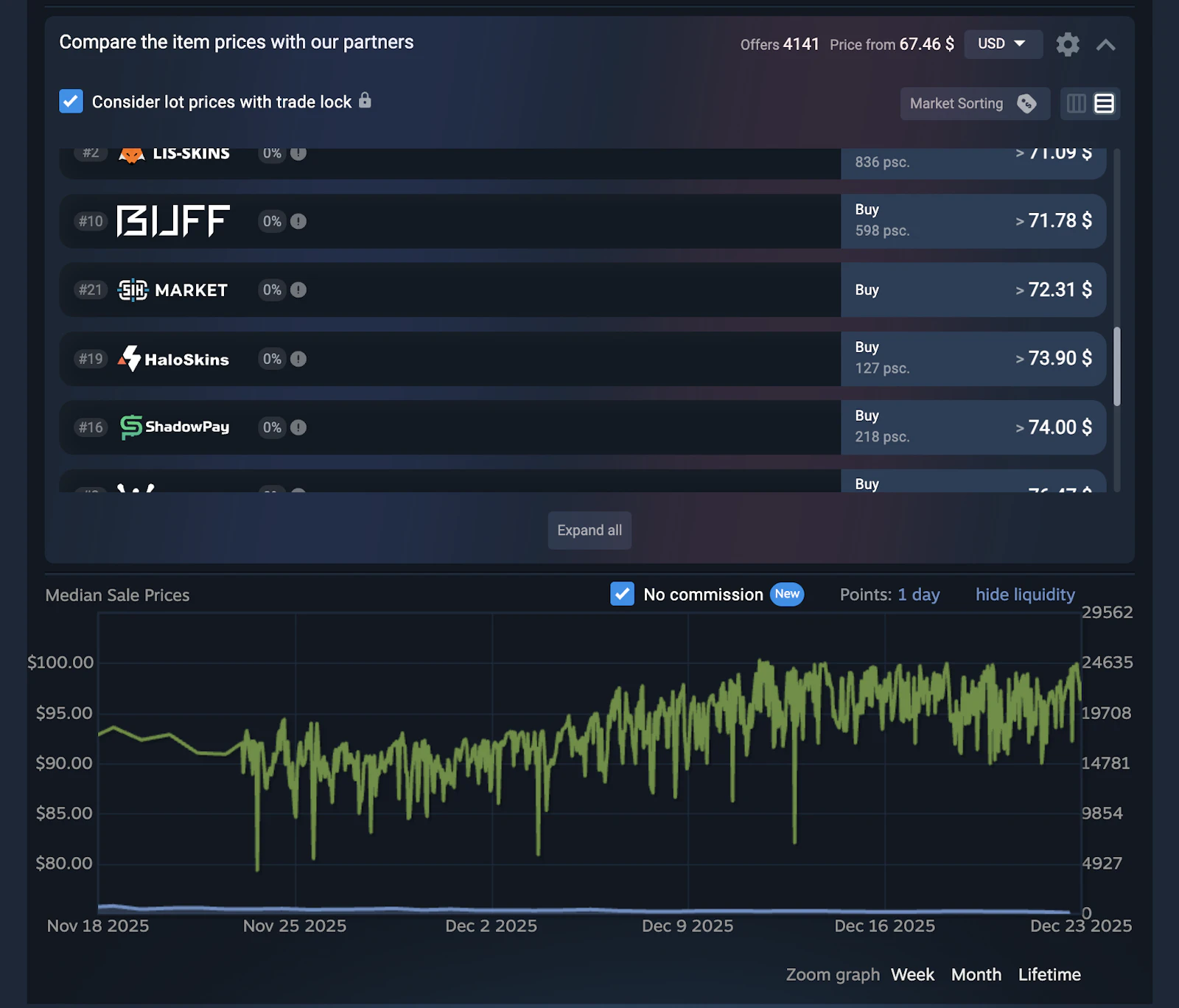Click the Offers 4141 count

[x=780, y=45]
